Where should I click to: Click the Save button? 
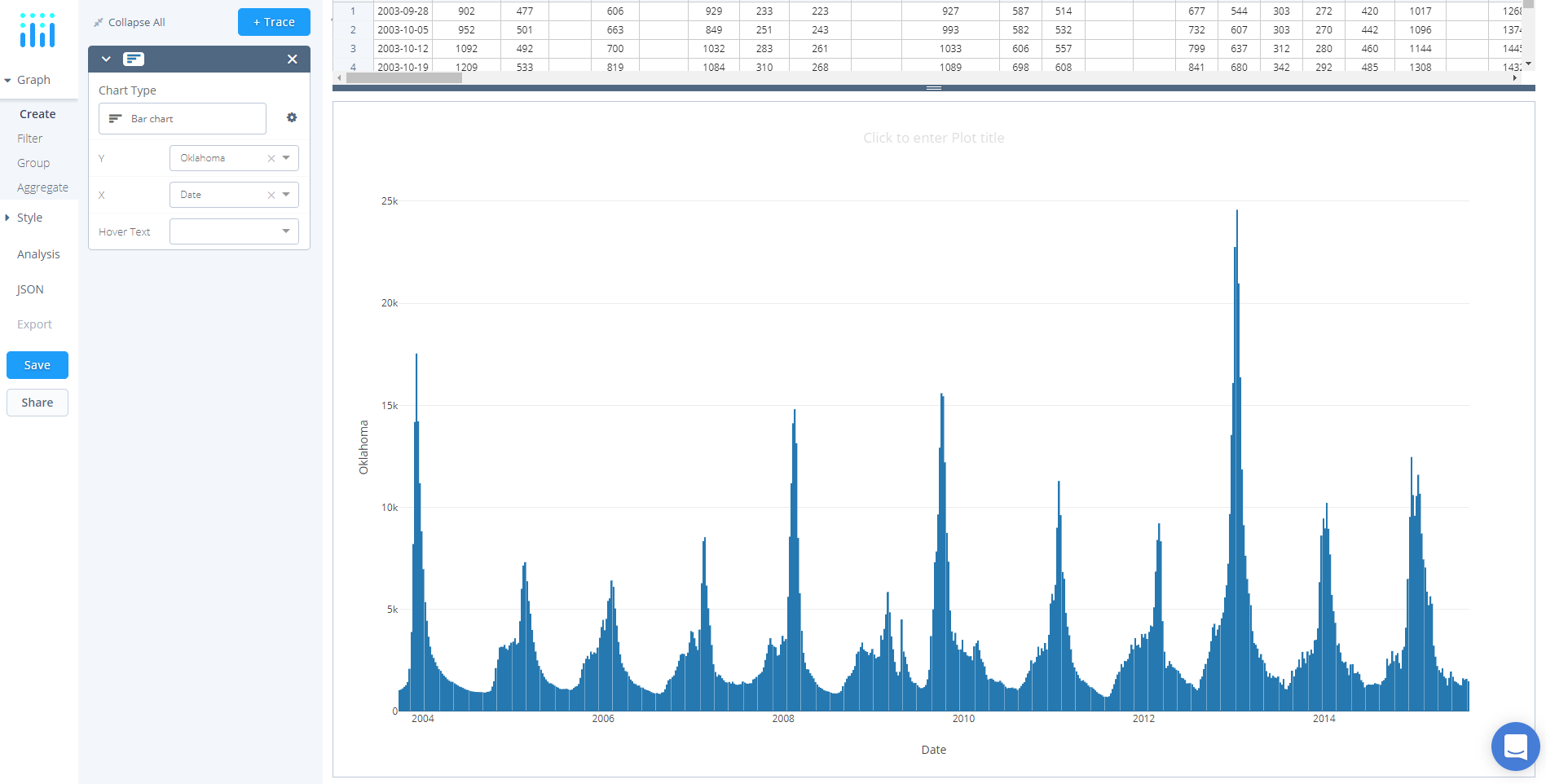click(x=37, y=365)
